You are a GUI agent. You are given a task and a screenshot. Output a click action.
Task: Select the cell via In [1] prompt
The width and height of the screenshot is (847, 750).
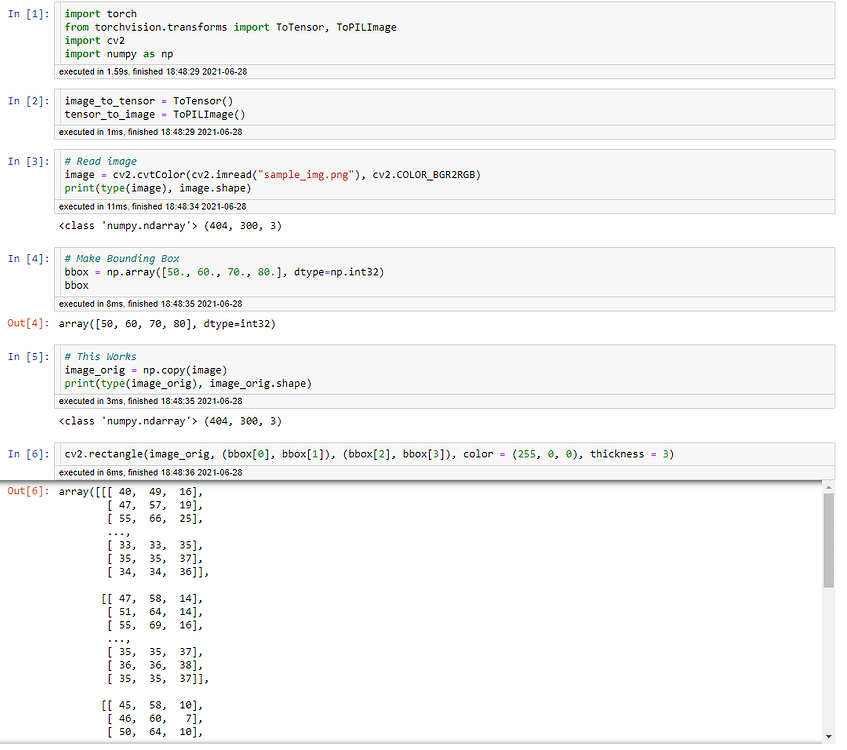pyautogui.click(x=28, y=15)
